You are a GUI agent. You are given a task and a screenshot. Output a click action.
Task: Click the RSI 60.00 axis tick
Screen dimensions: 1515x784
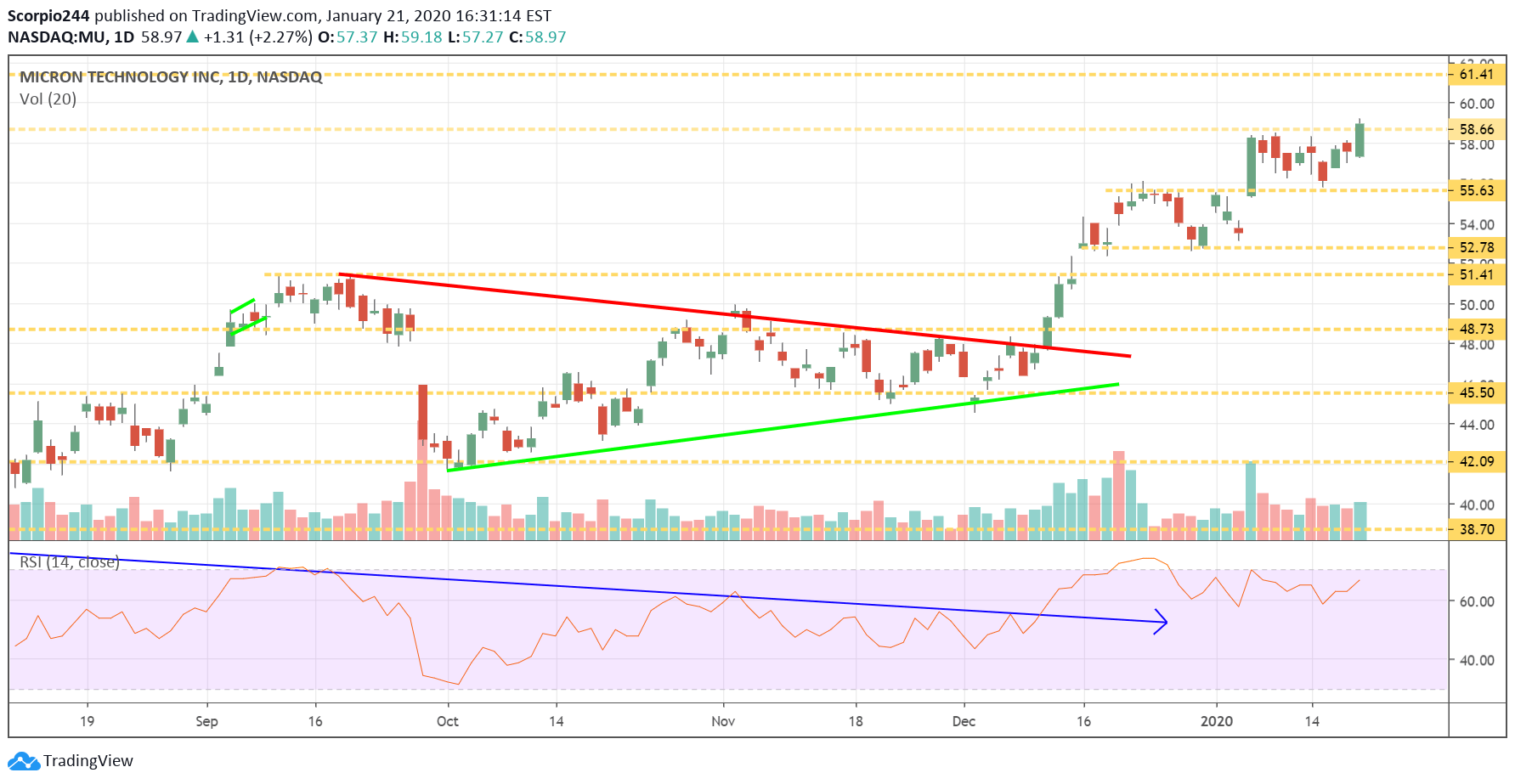1477,601
